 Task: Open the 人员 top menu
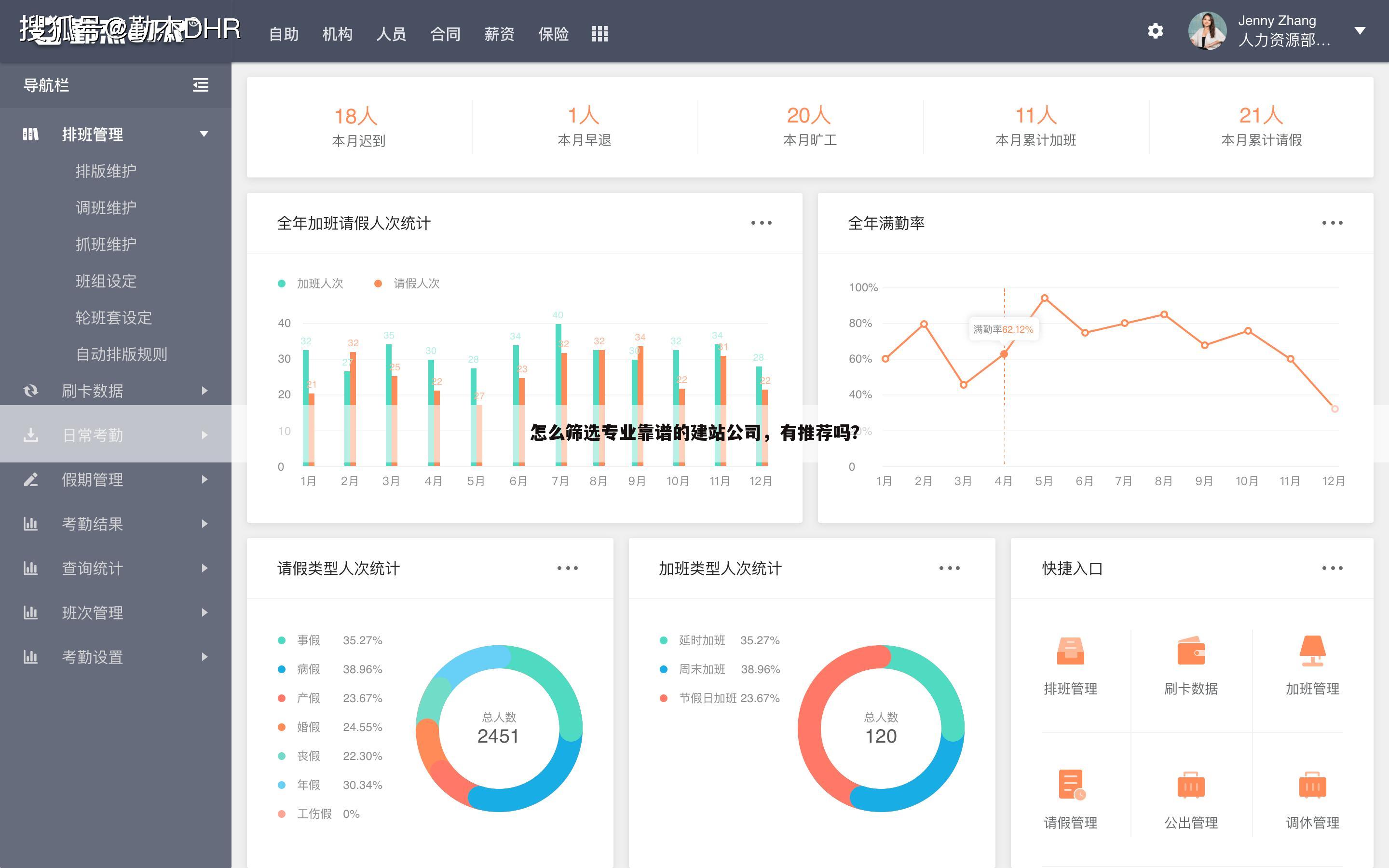coord(392,34)
